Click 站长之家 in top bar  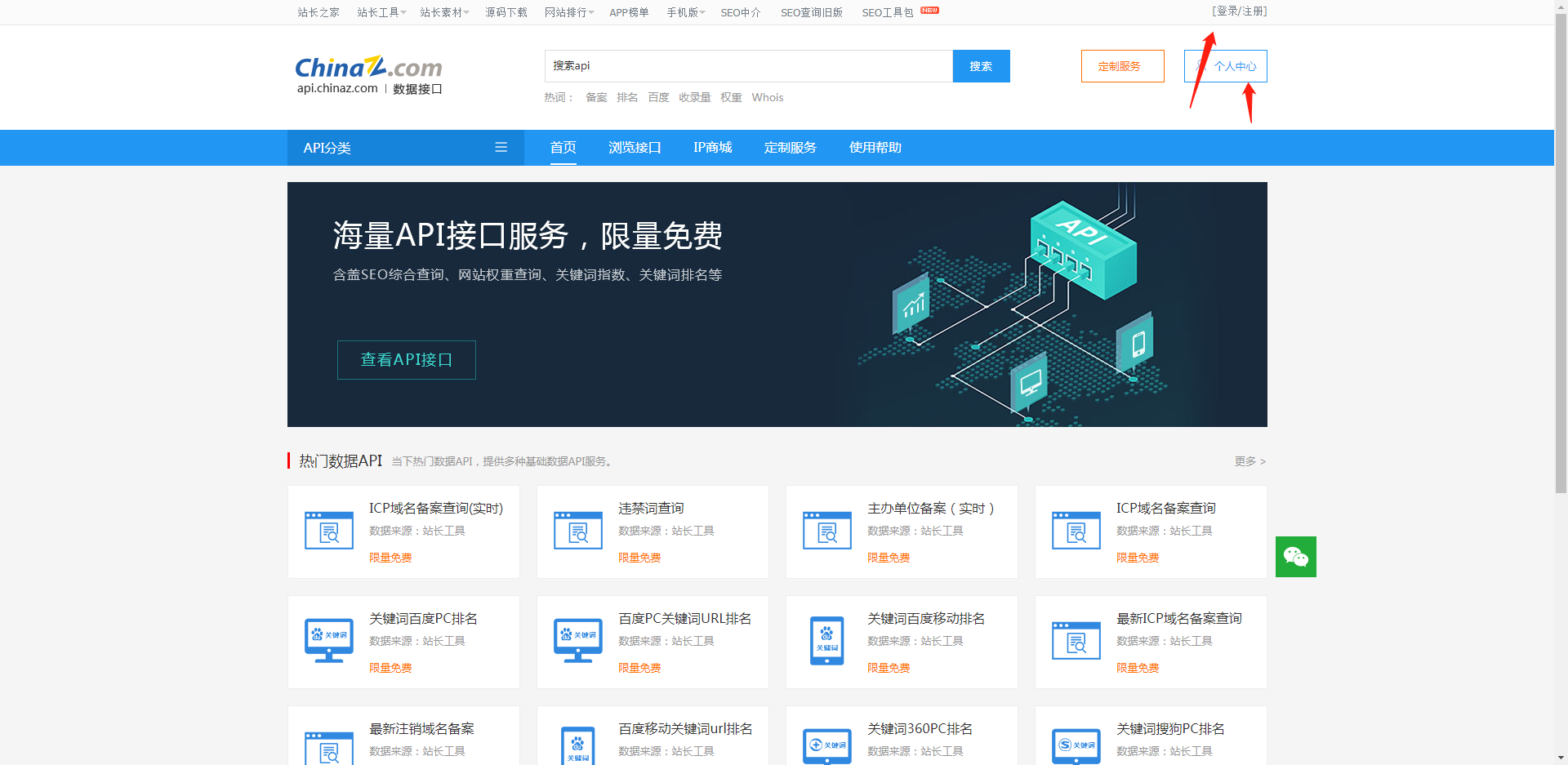tap(318, 12)
